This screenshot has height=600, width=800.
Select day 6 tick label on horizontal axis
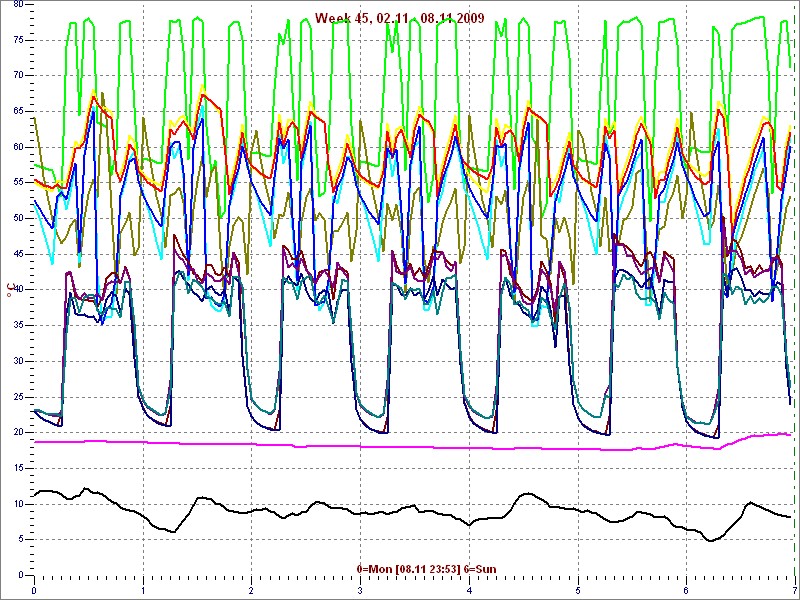686,590
